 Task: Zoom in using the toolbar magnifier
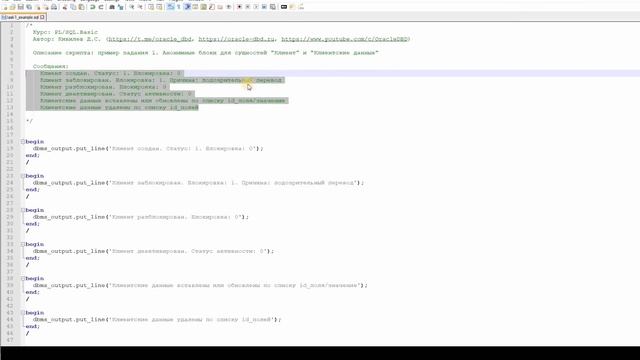(x=132, y=7)
